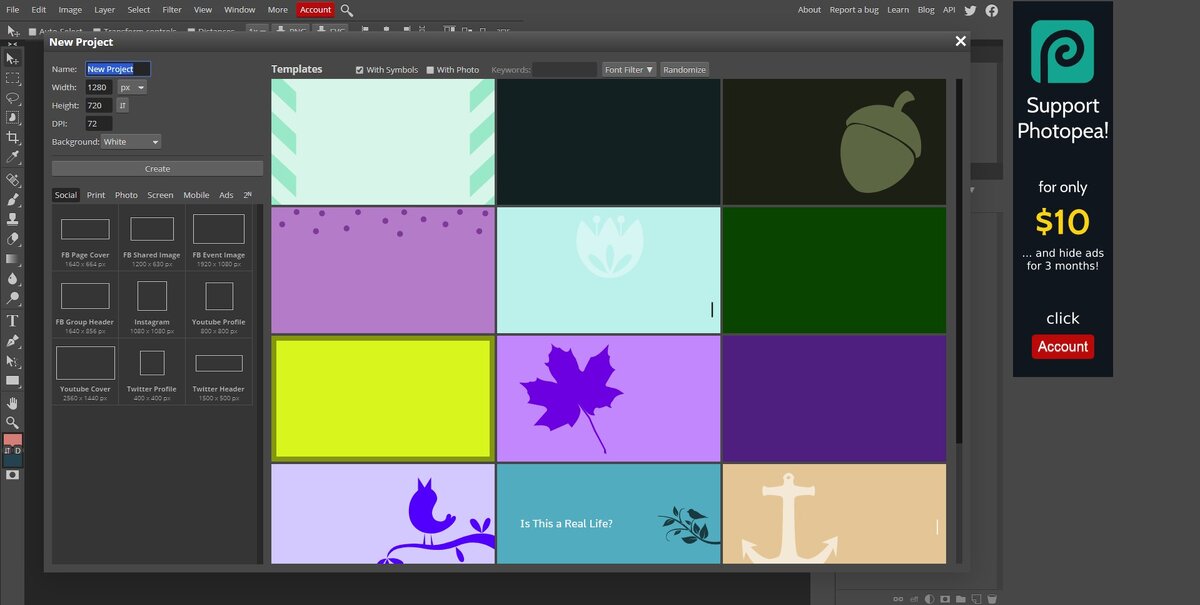Select the Brush tool
1200x605 pixels.
pyautogui.click(x=13, y=200)
